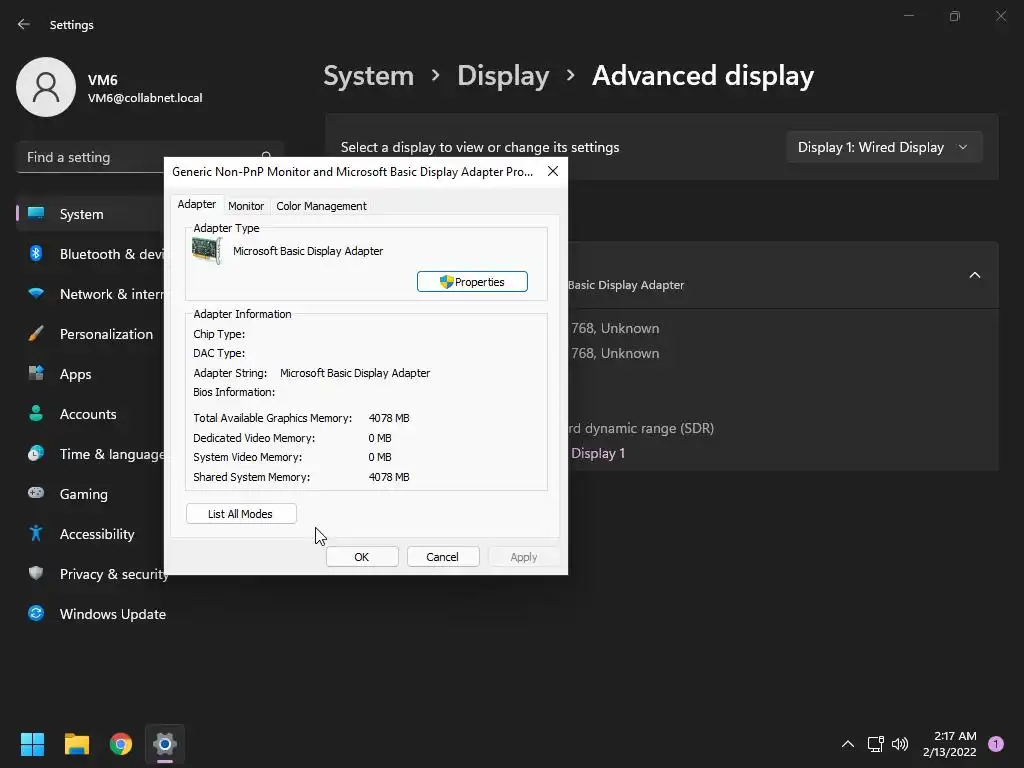Click the volume speaker tray icon
This screenshot has height=768, width=1024.
900,744
